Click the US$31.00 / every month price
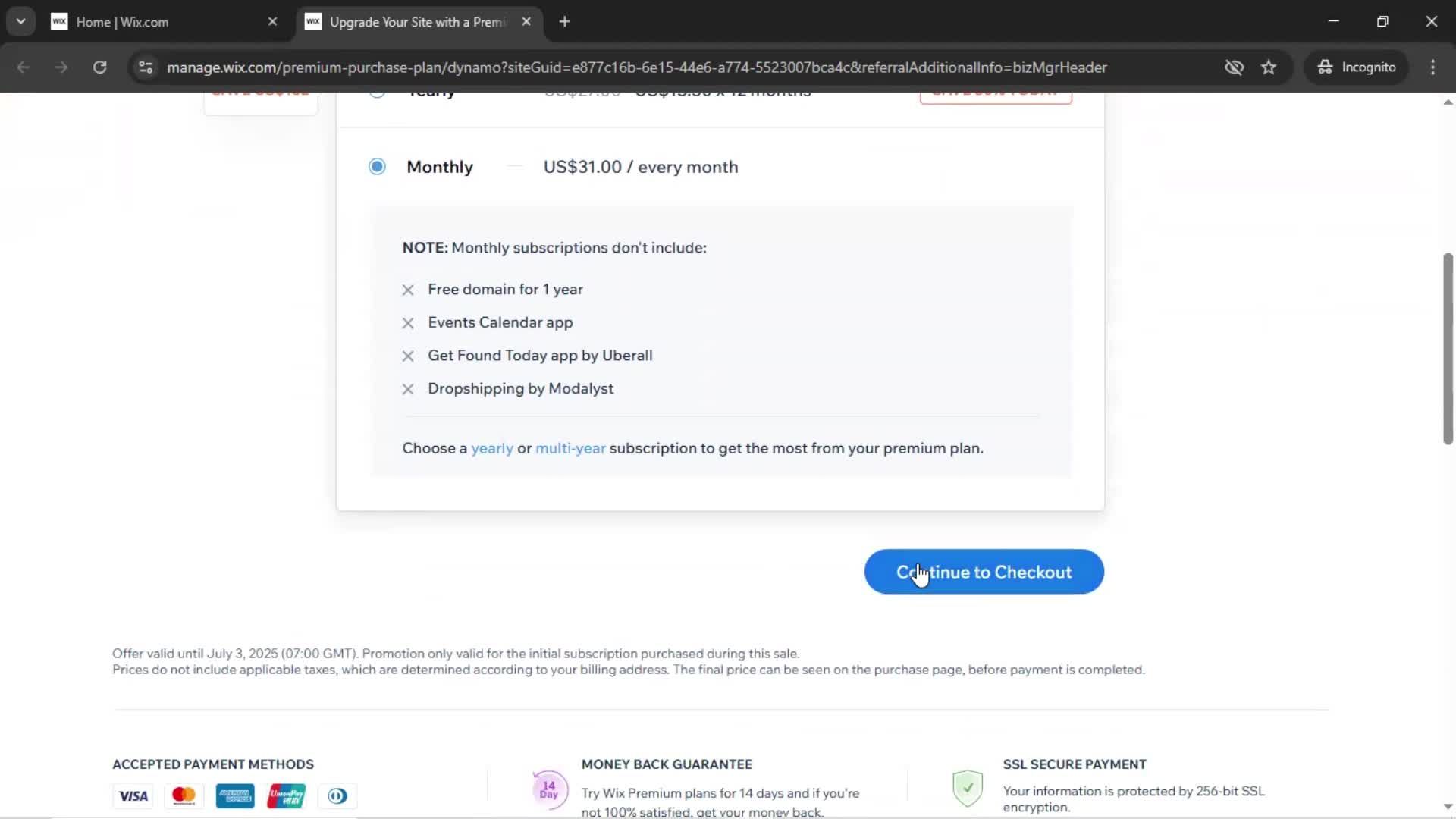 click(x=641, y=167)
